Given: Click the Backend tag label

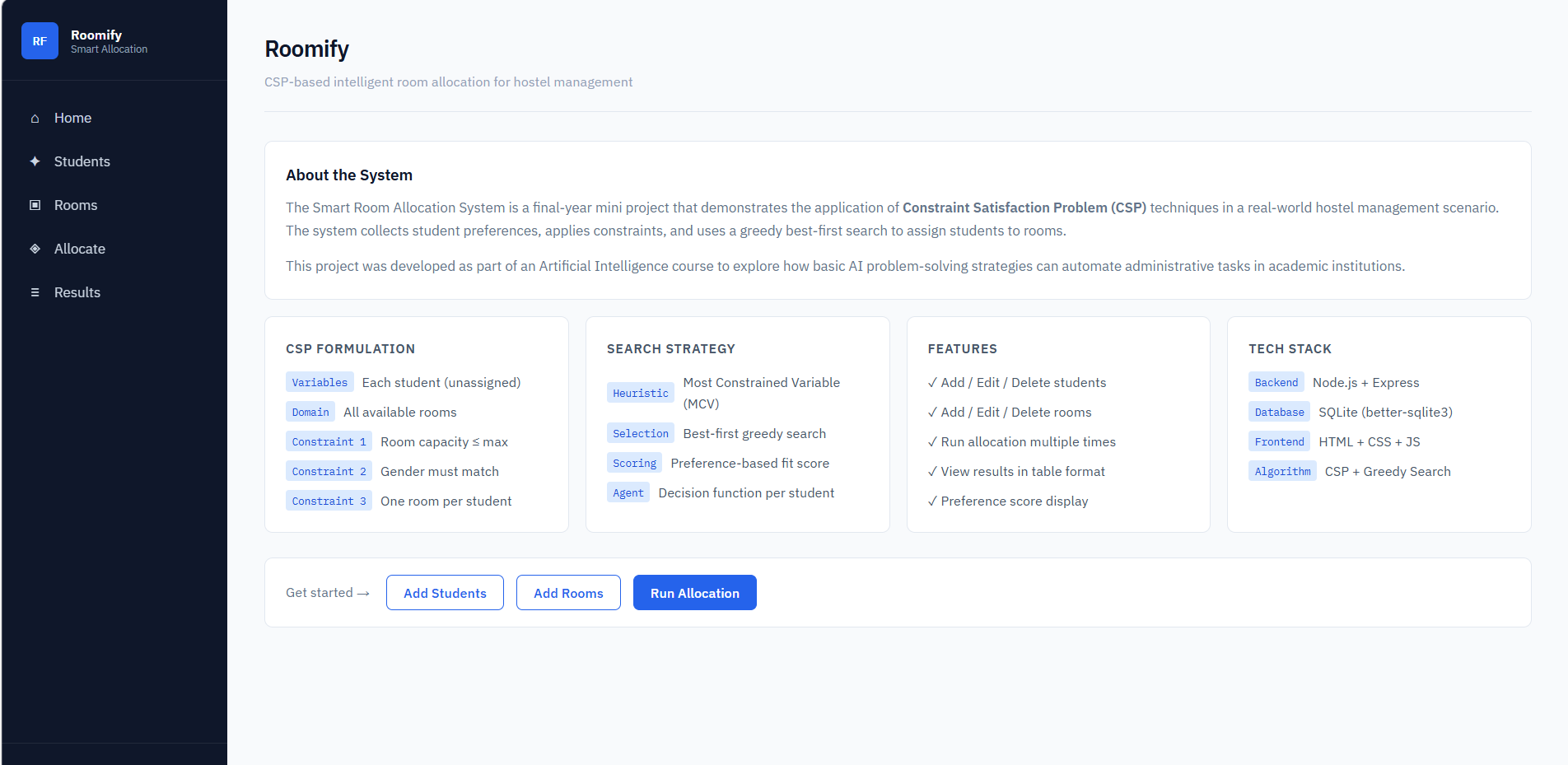Looking at the screenshot, I should click(1276, 382).
